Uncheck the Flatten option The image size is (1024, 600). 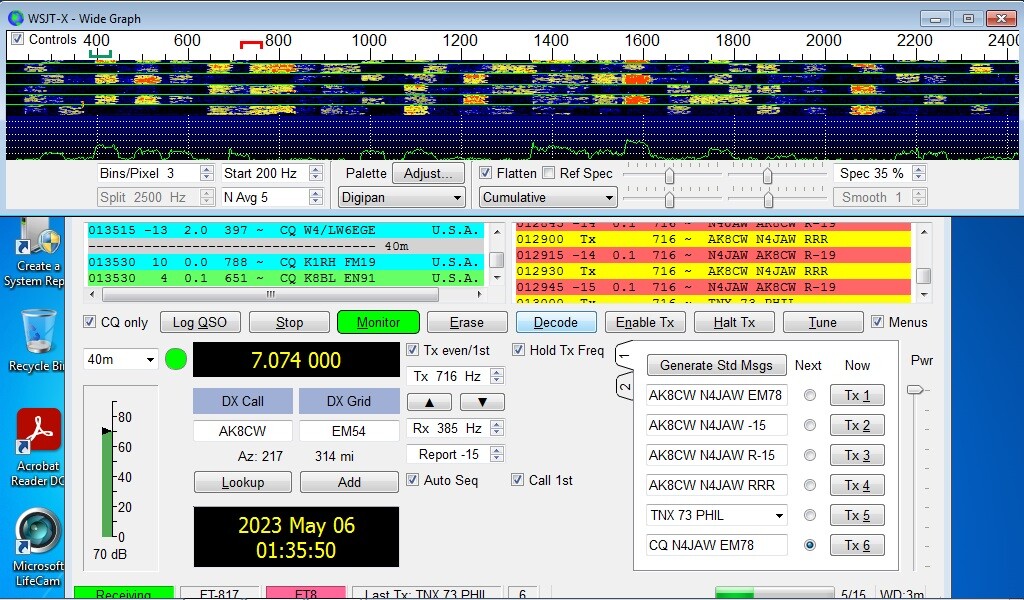[x=486, y=173]
